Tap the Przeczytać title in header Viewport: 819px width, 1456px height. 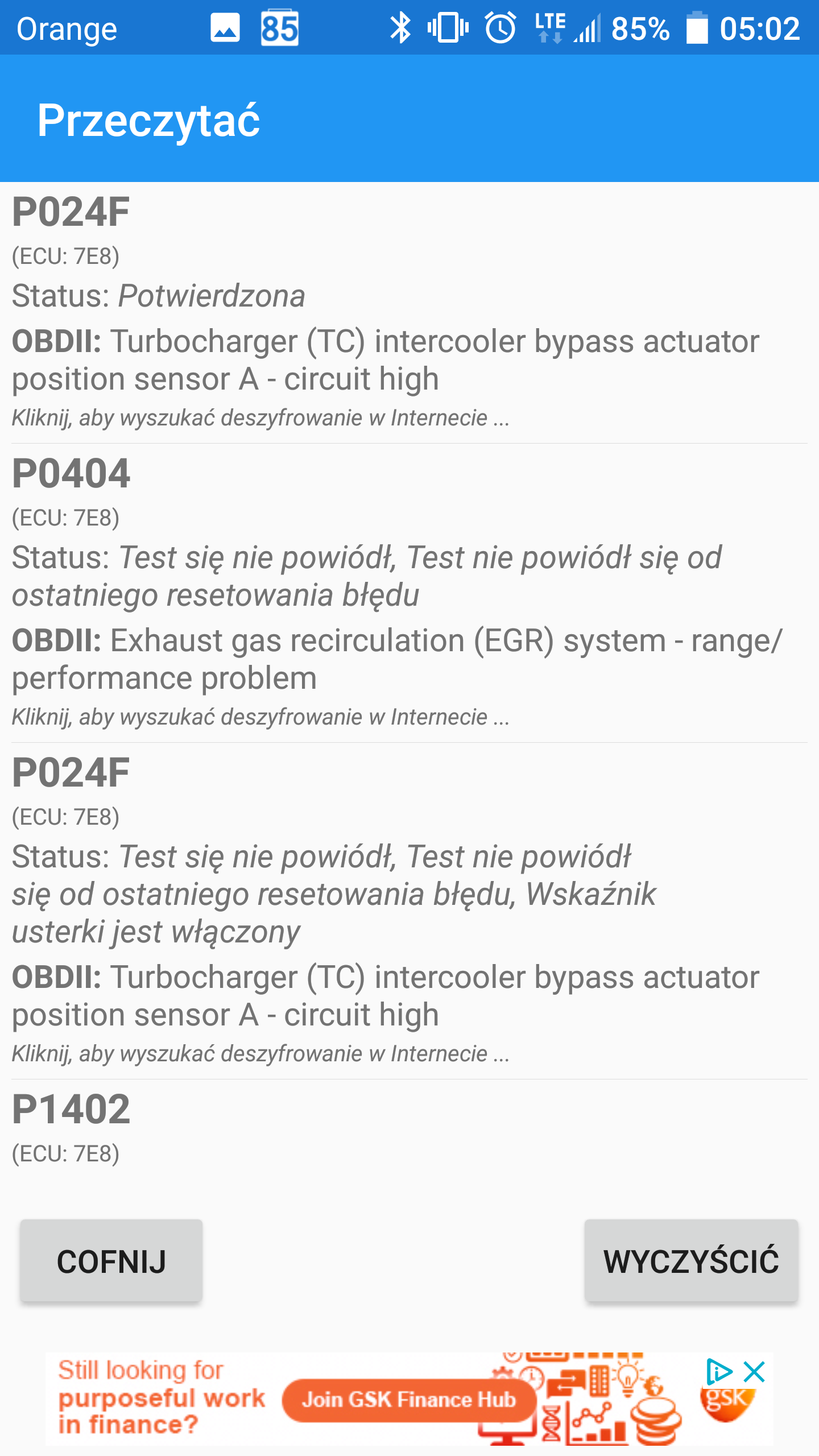point(148,121)
